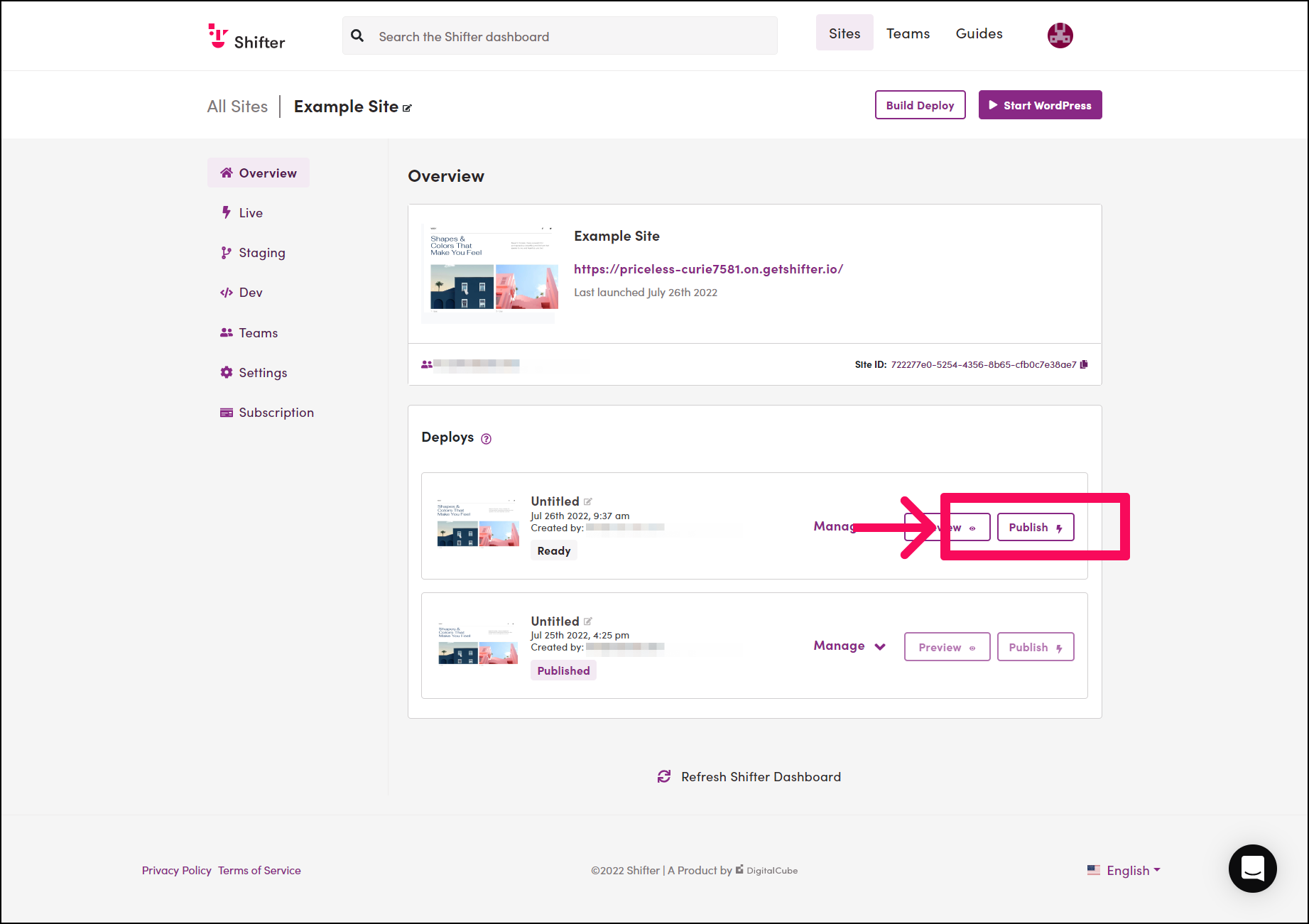Edit the Example Site name pencil icon
The image size is (1309, 924).
coord(407,108)
